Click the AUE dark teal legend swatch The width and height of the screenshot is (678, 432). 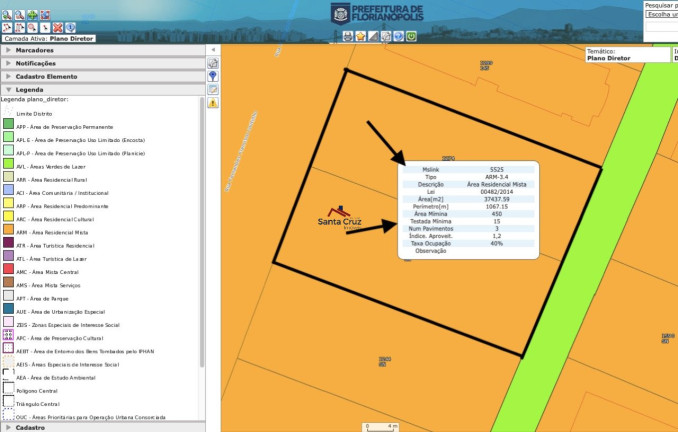(8, 308)
